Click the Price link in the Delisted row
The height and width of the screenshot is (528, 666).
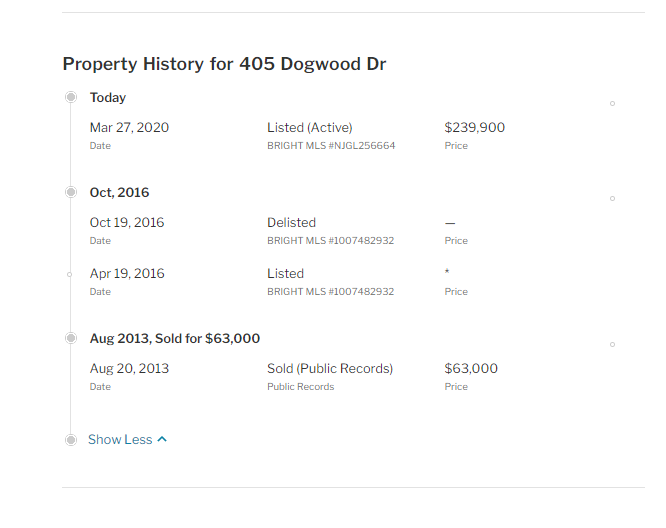click(x=456, y=241)
